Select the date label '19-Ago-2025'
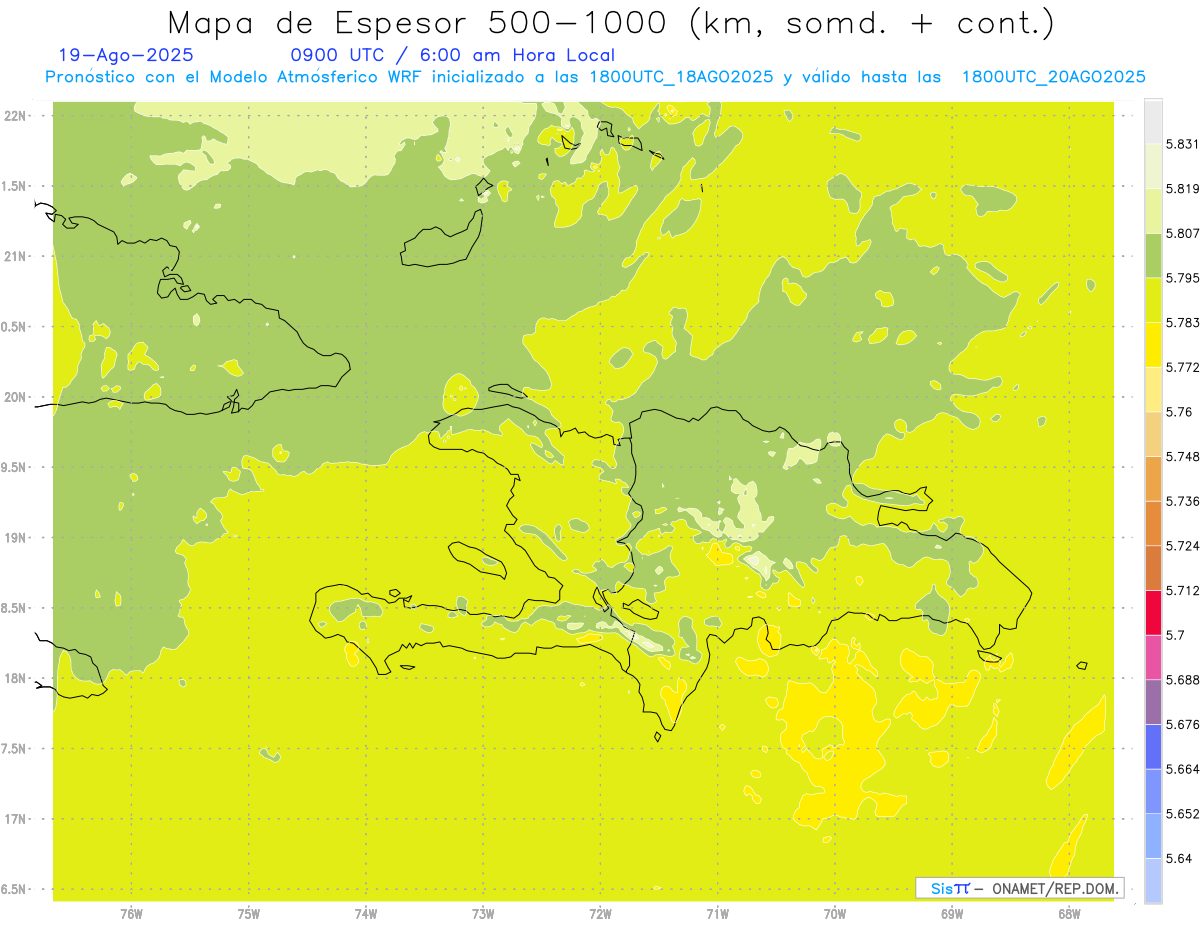Viewport: 1200px width, 927px height. click(126, 56)
